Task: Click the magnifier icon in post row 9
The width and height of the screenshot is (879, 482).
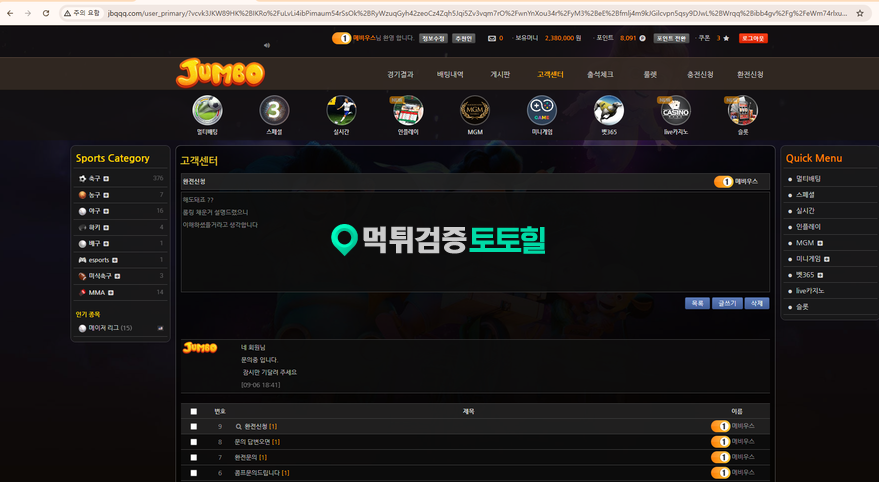Action: coord(239,427)
